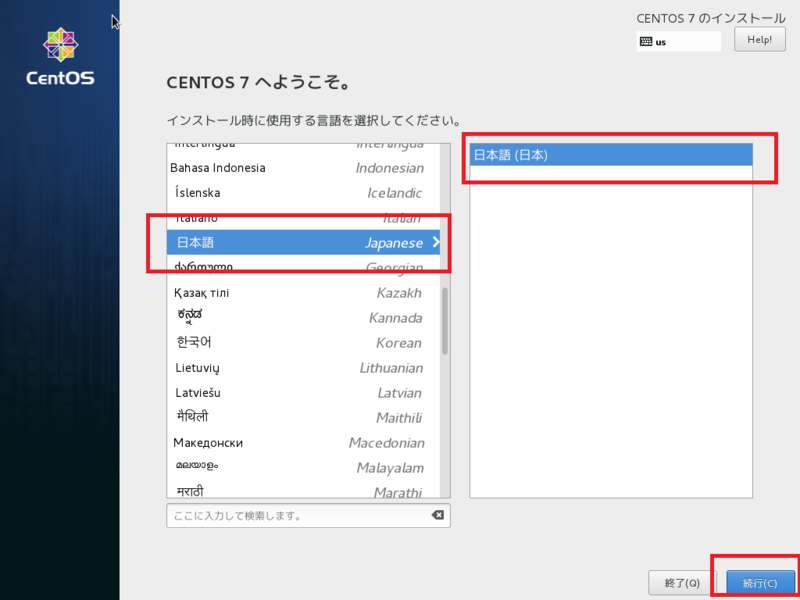This screenshot has height=600, width=800.
Task: Focus the language search input field
Action: pyautogui.click(x=308, y=515)
